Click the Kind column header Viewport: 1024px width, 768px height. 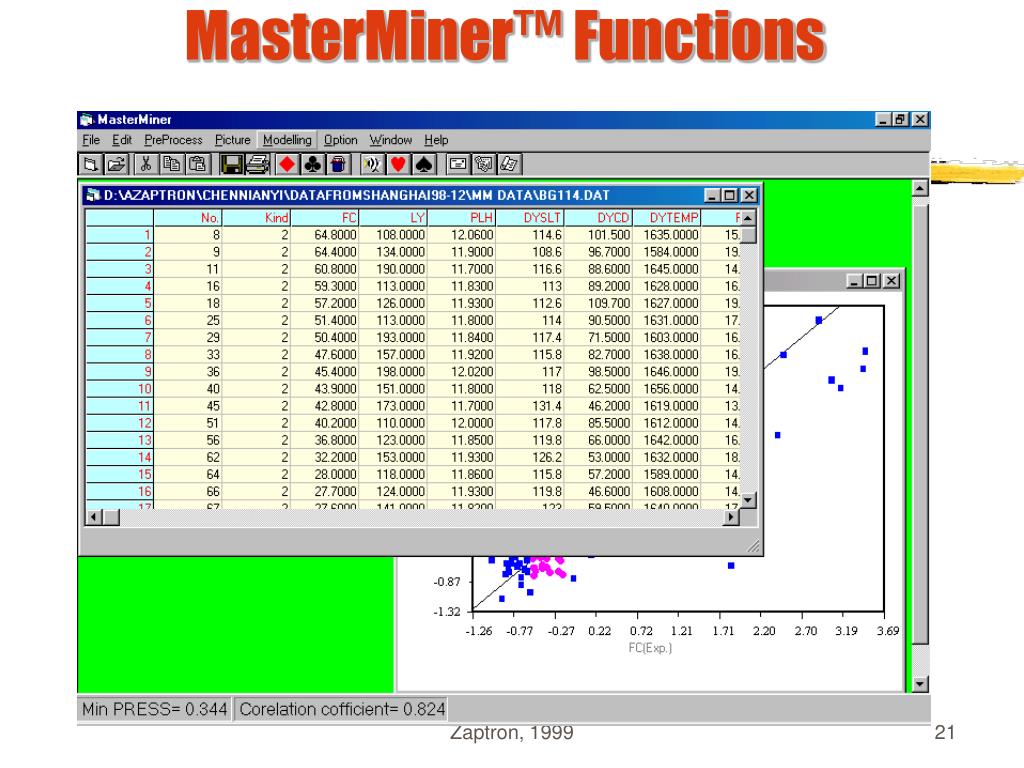[x=256, y=217]
